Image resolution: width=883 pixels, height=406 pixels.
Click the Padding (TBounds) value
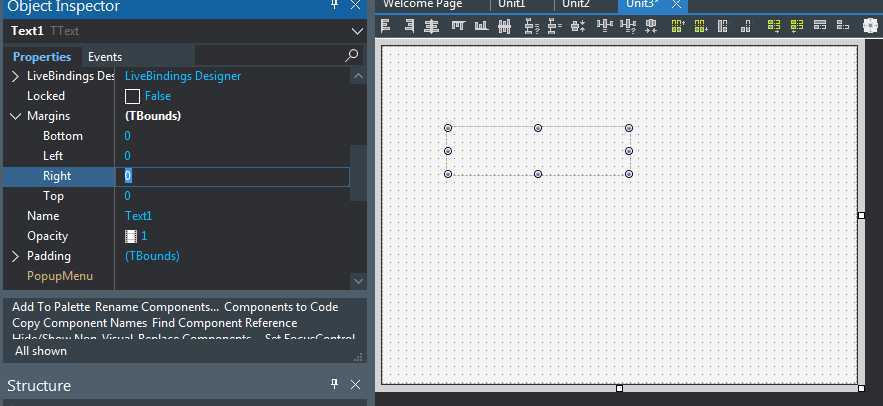coord(152,256)
